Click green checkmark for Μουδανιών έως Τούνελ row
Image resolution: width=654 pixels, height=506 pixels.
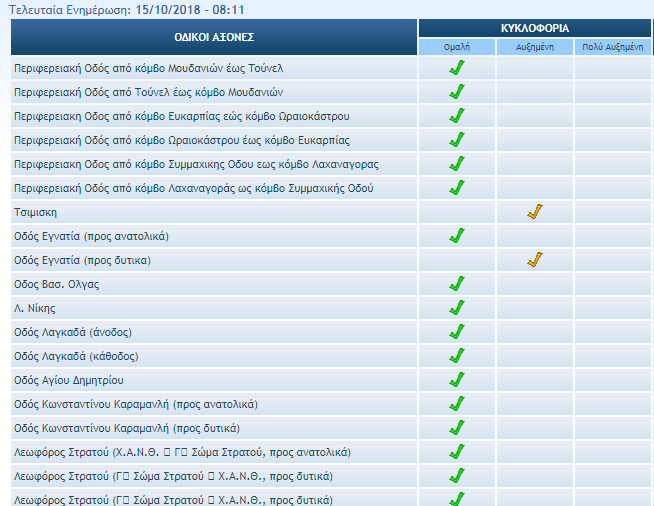coord(457,68)
